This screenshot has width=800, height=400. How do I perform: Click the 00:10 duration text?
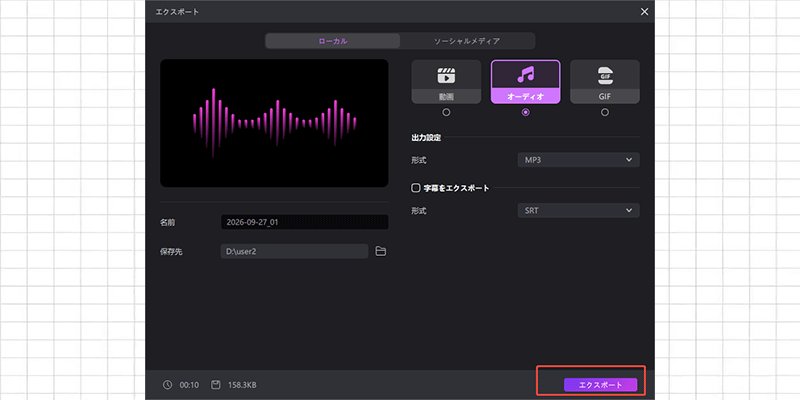coord(188,385)
